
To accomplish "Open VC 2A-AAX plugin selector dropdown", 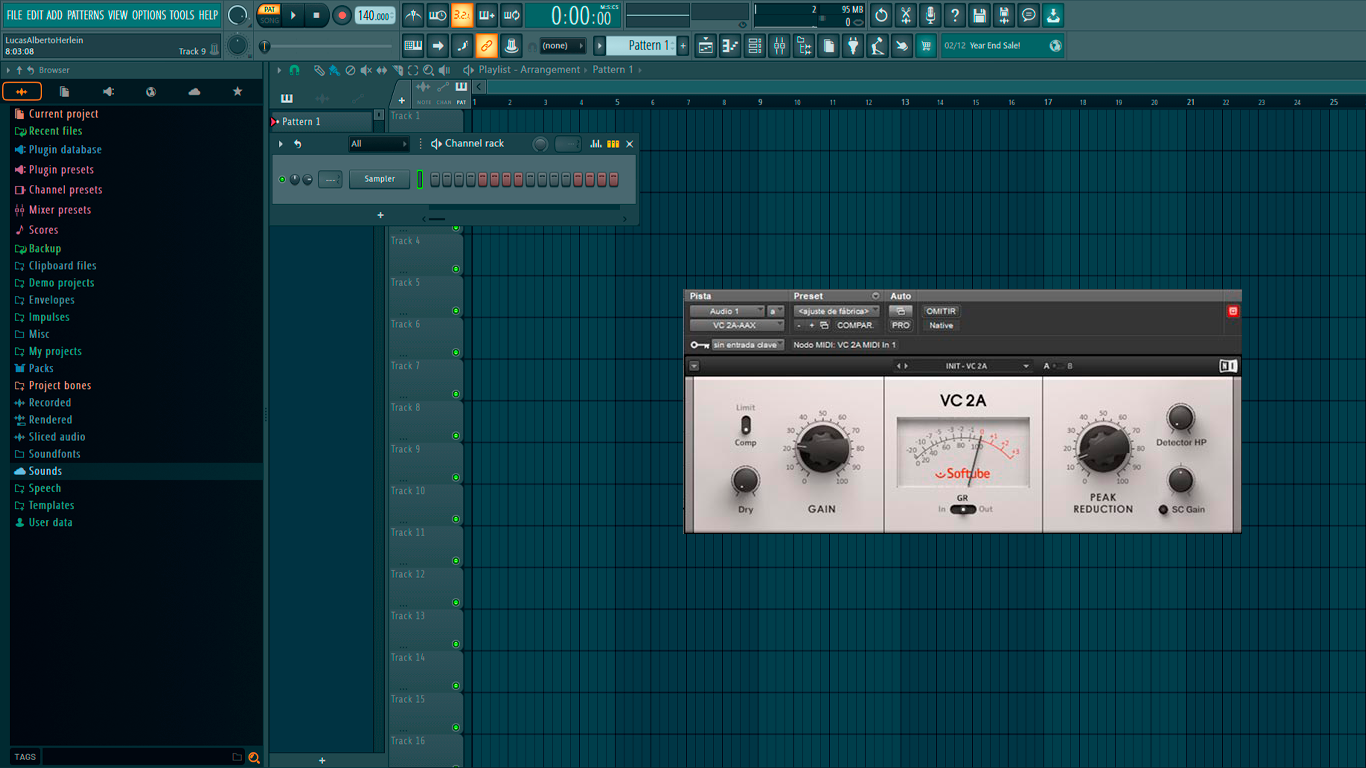I will pos(737,325).
